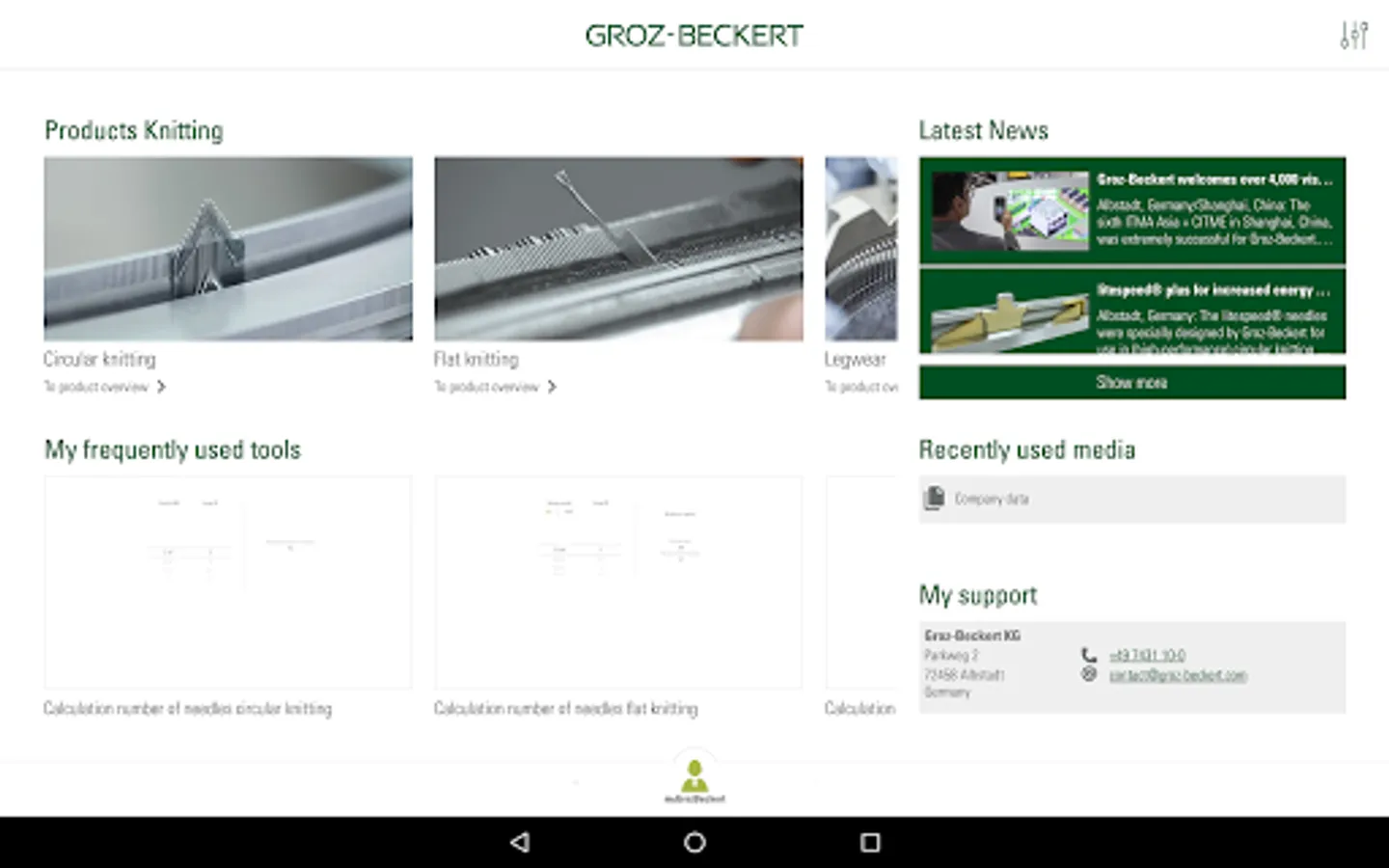This screenshot has height=868, width=1389.
Task: Click the email at-sign icon in My support
Action: tap(1089, 675)
